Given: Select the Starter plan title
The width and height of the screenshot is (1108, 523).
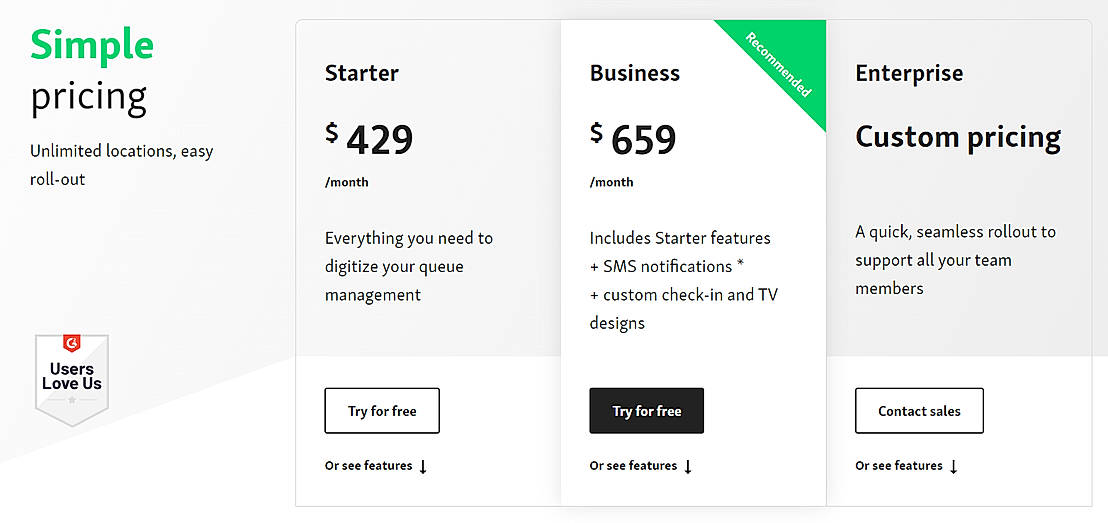Looking at the screenshot, I should [362, 73].
